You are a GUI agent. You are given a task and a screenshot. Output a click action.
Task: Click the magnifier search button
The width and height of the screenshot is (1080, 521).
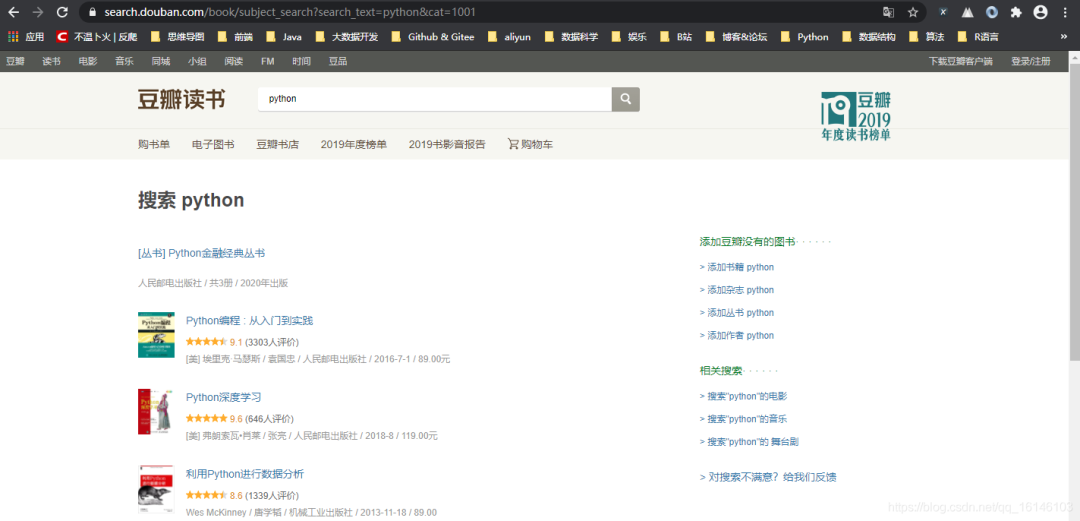pos(625,99)
